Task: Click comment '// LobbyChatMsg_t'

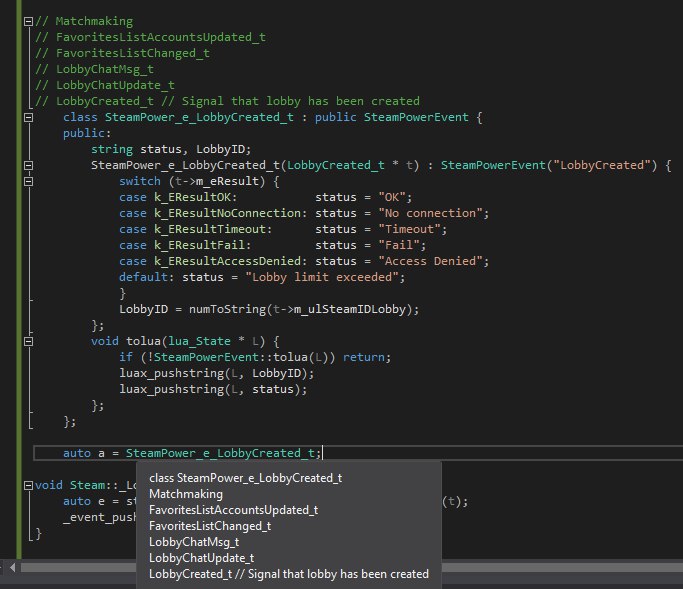Action: point(94,69)
